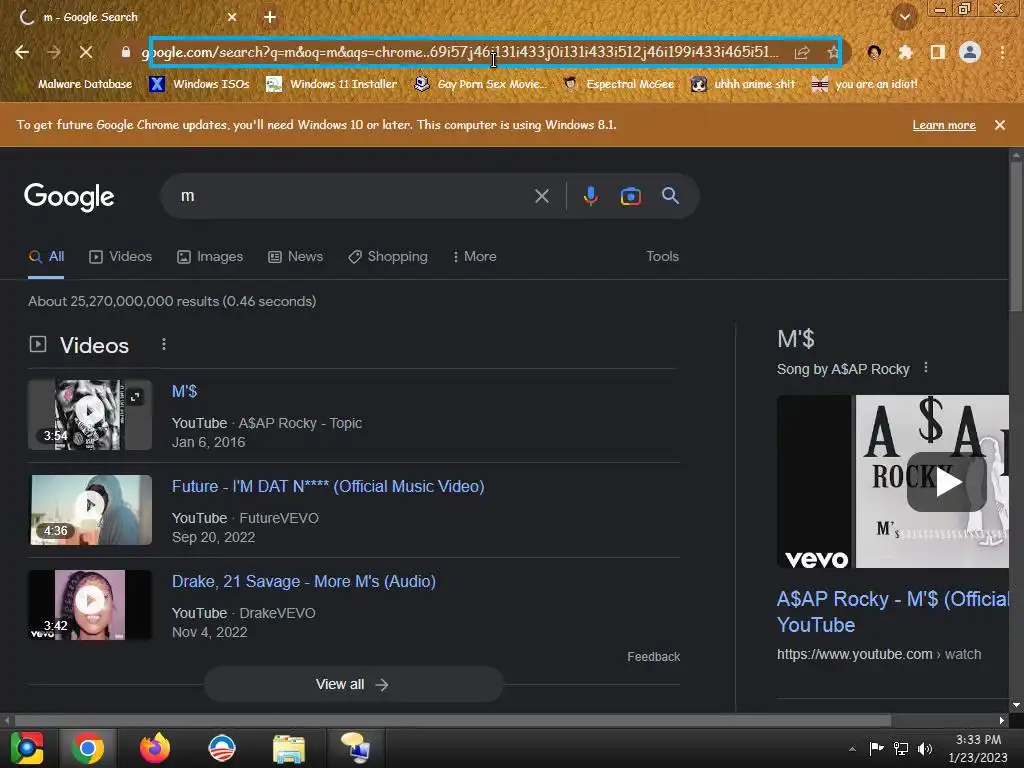Click scroll down arrow on vertical scrollbar

(x=1016, y=705)
